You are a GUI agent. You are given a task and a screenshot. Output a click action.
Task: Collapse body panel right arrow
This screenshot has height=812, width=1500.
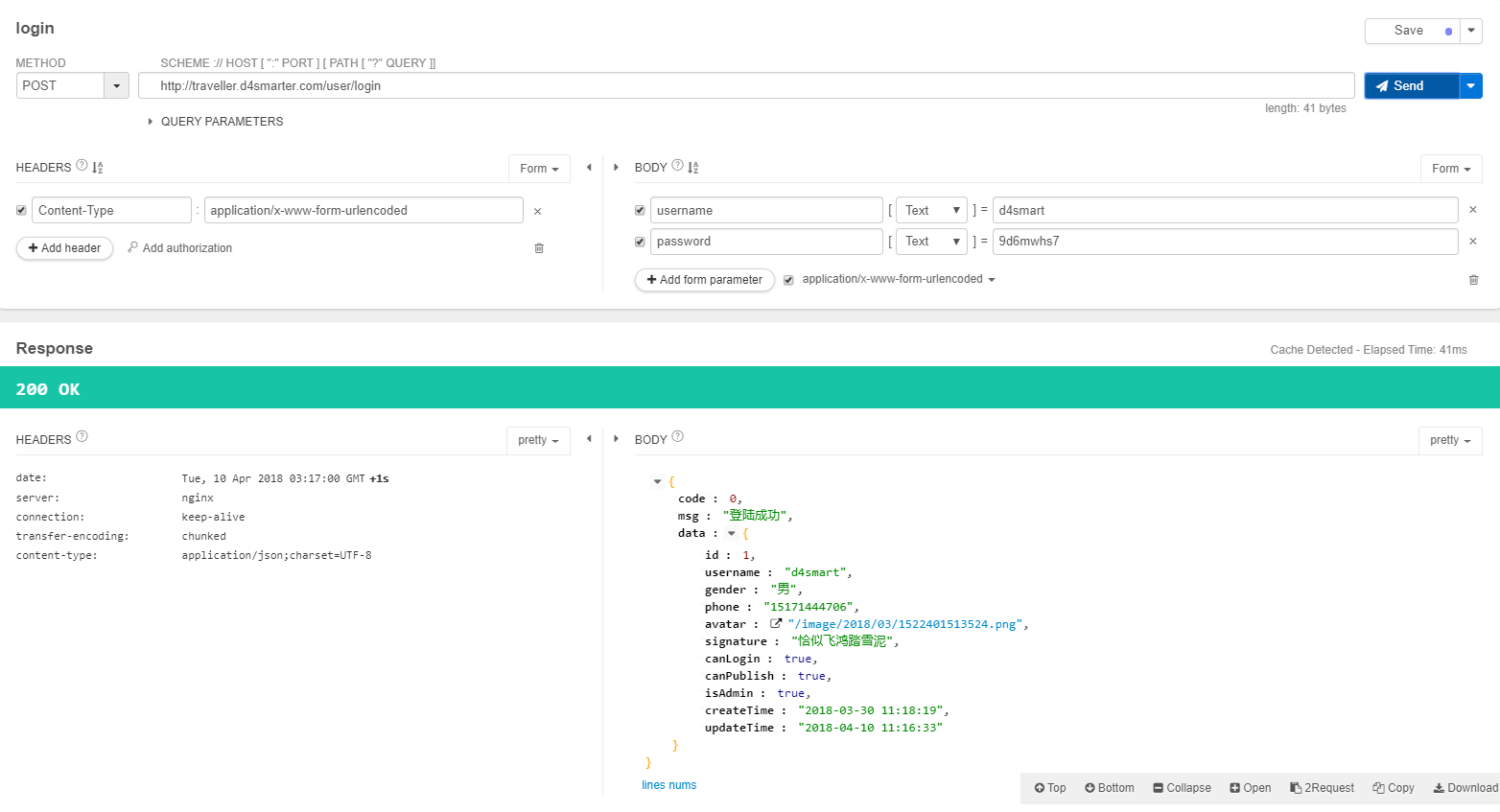pos(616,167)
